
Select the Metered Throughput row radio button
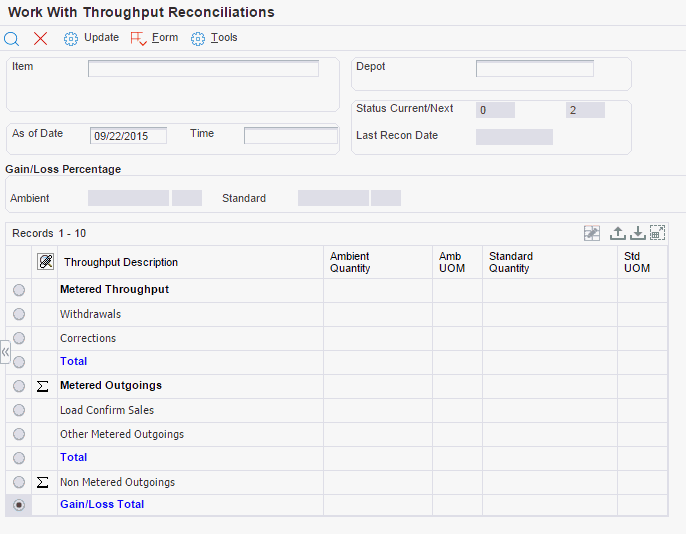[18, 290]
